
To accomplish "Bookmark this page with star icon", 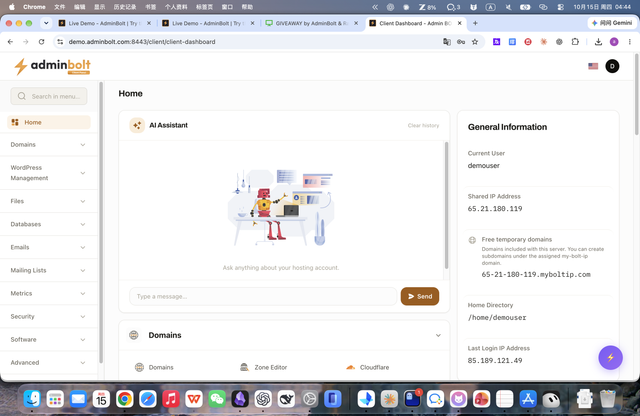I will (x=475, y=42).
